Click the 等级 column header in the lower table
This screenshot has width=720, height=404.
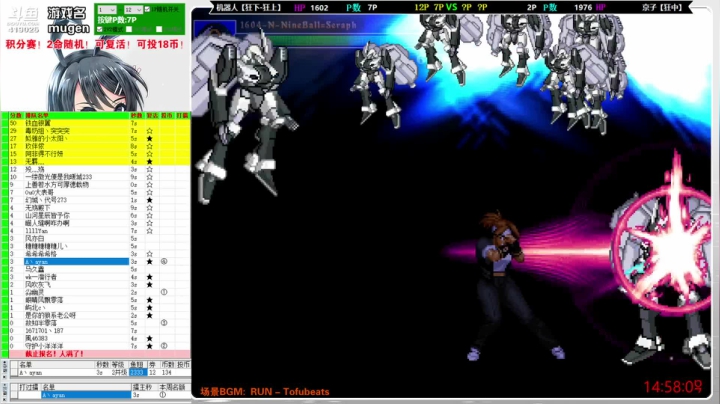click(x=118, y=365)
